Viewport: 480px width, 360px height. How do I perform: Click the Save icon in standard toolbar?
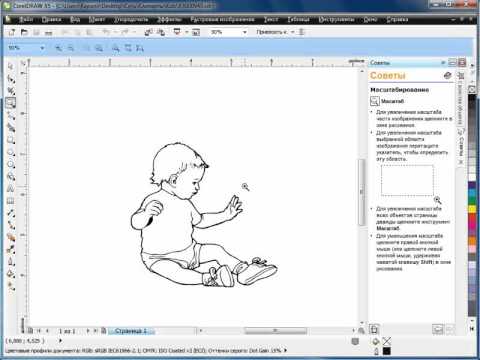[x=36, y=32]
